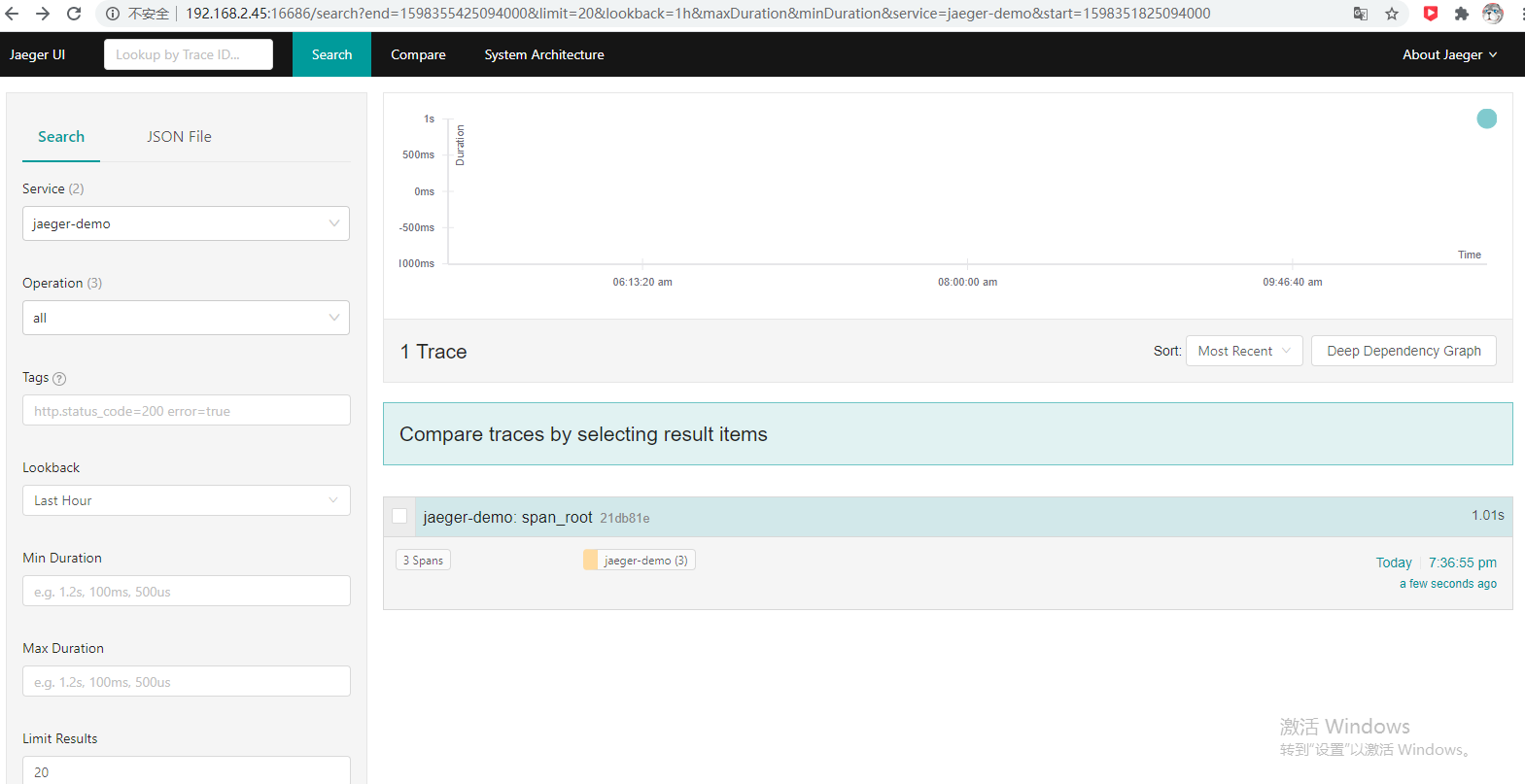Viewport: 1525px width, 784px height.
Task: Open the Service dropdown showing jaeger-demo
Action: (186, 223)
